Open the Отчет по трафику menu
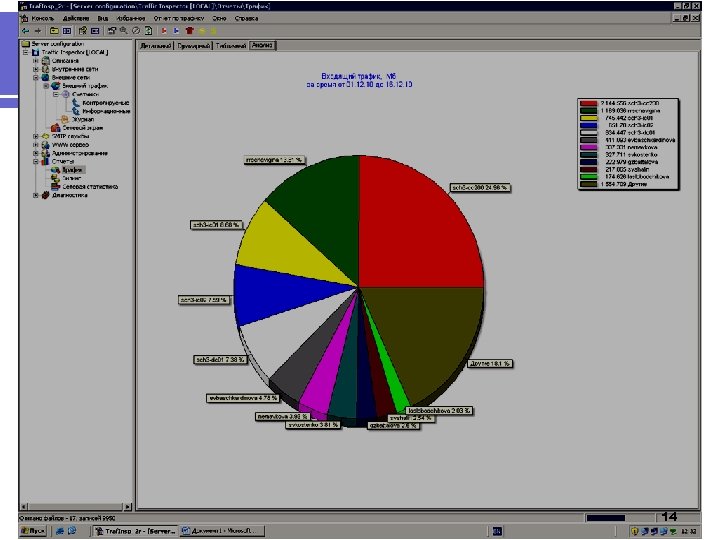The width and height of the screenshot is (720, 540). (179, 18)
